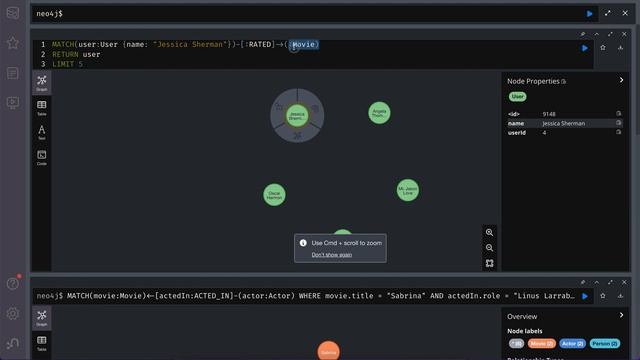Select the orange Sabrina node

(x=329, y=351)
